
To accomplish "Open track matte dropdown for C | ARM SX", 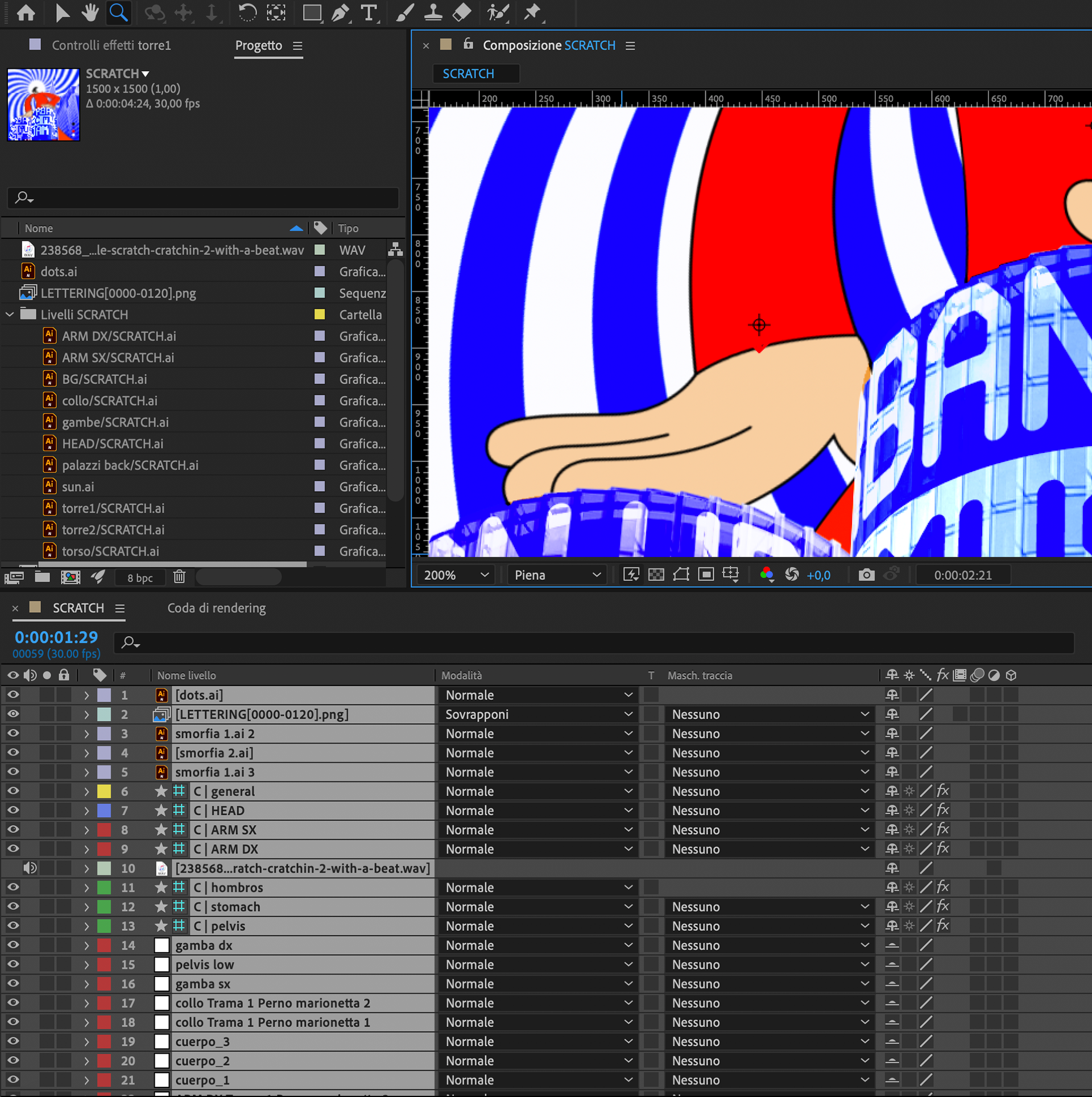I will (x=770, y=830).
